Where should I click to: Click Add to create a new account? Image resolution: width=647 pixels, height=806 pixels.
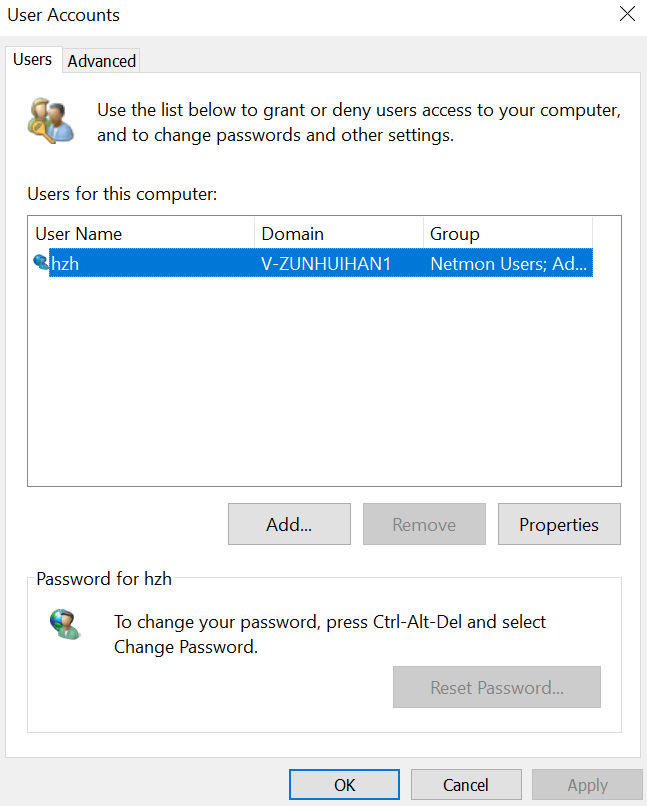289,524
